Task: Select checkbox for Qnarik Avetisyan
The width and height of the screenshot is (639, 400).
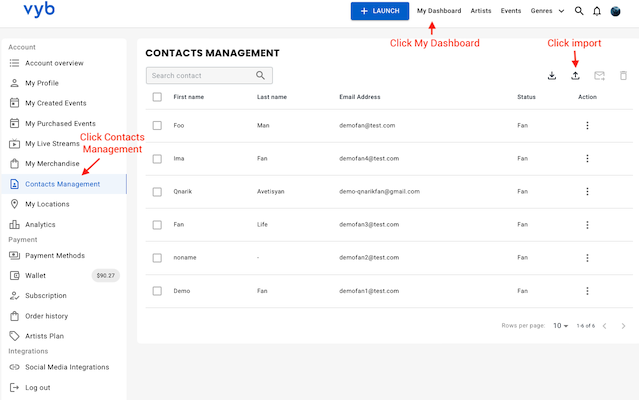Action: tap(157, 192)
